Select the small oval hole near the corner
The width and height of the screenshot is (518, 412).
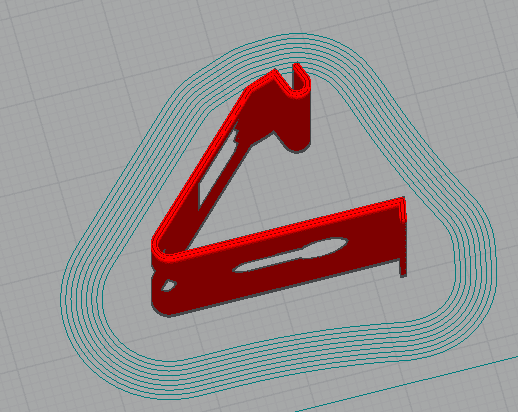169,285
